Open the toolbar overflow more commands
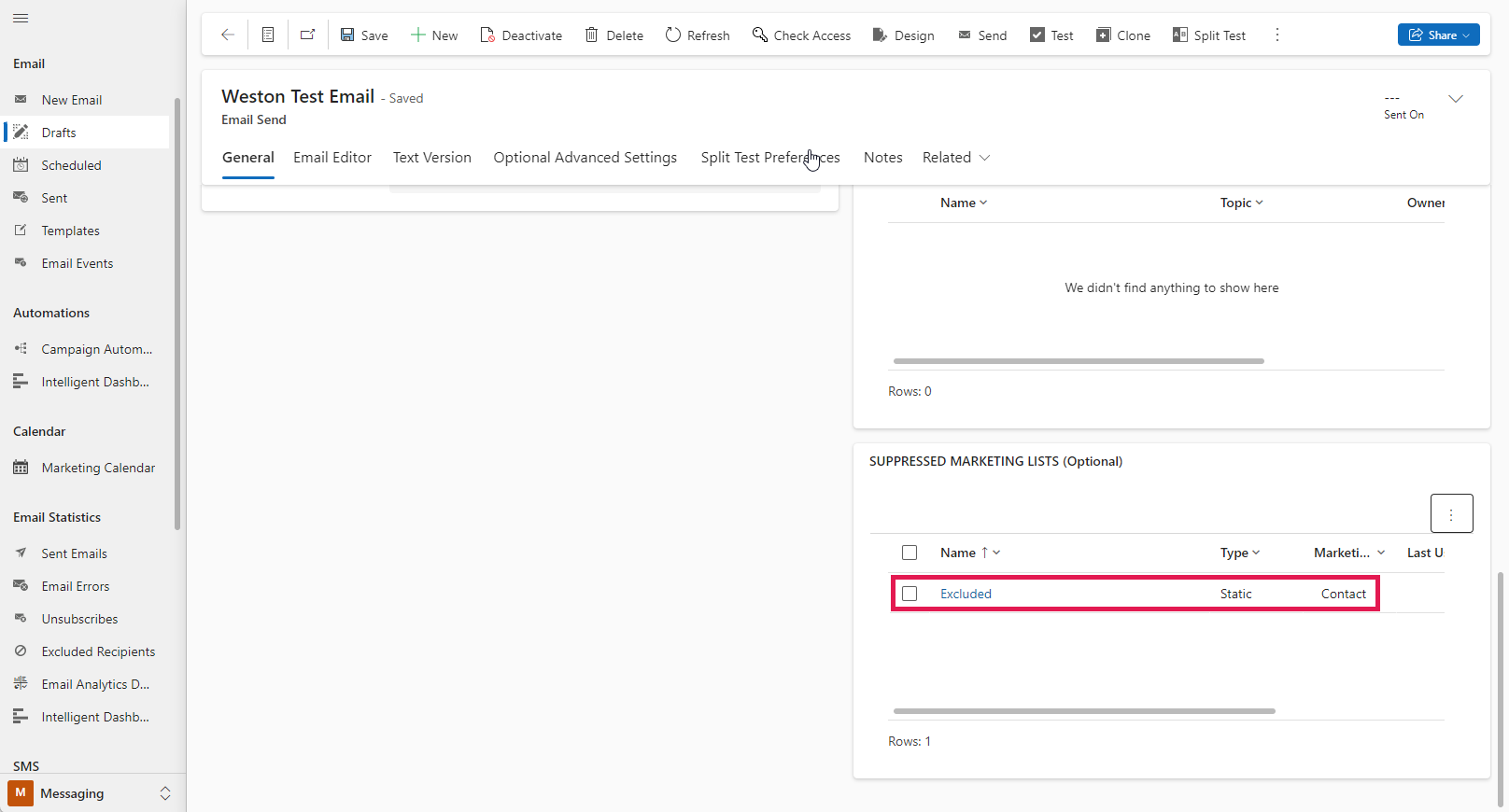The width and height of the screenshot is (1509, 812). (x=1277, y=35)
